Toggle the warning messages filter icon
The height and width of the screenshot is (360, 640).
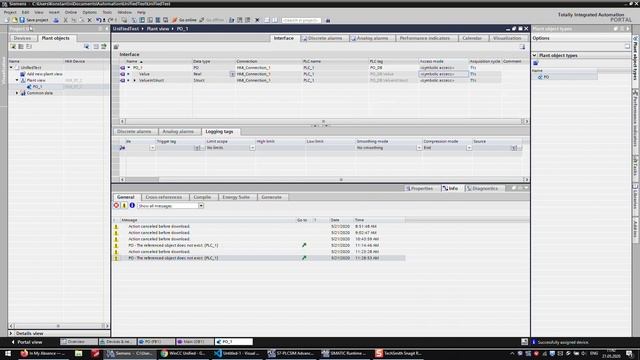pos(124,206)
